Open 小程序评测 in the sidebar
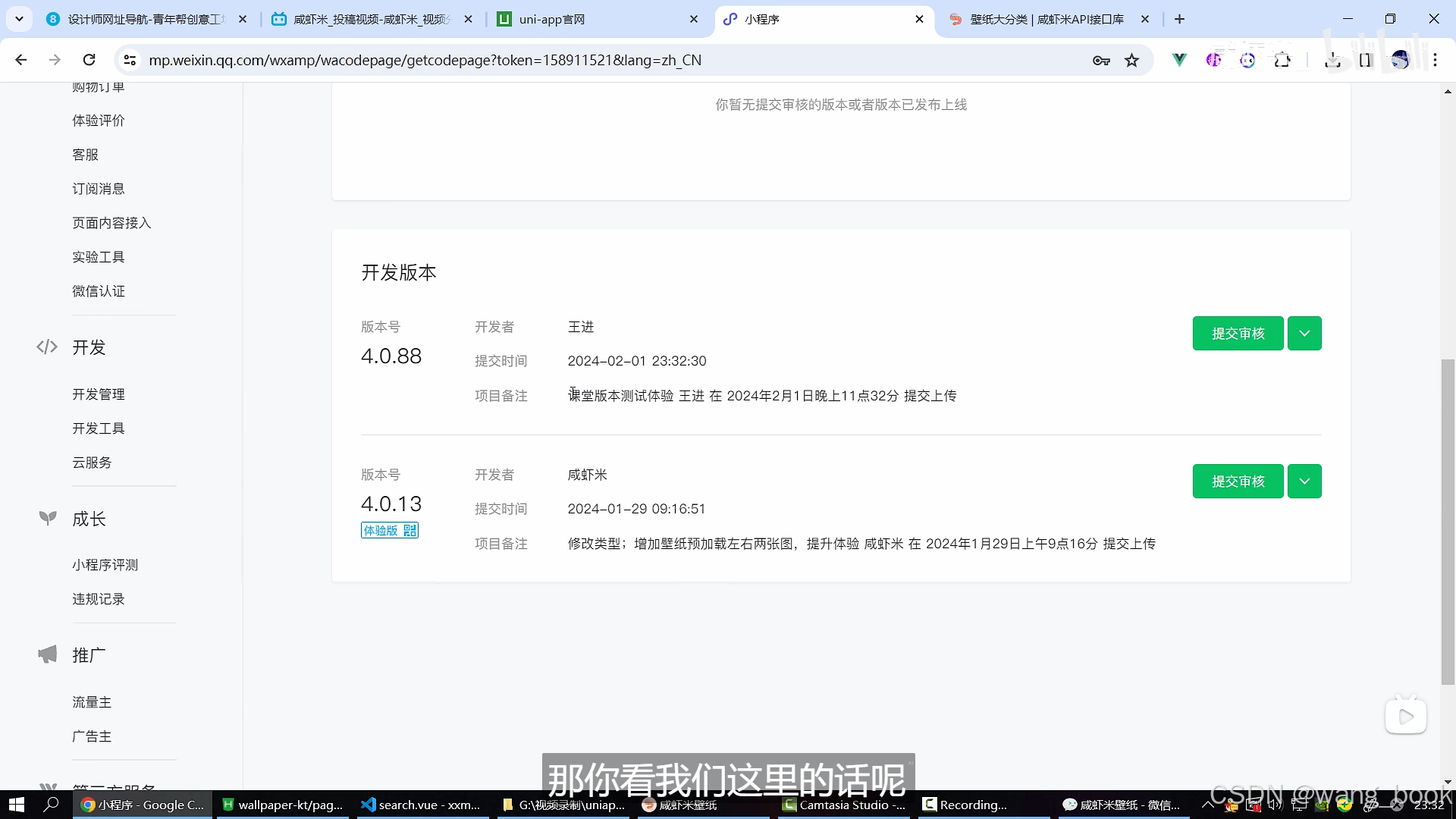This screenshot has width=1456, height=819. point(105,565)
